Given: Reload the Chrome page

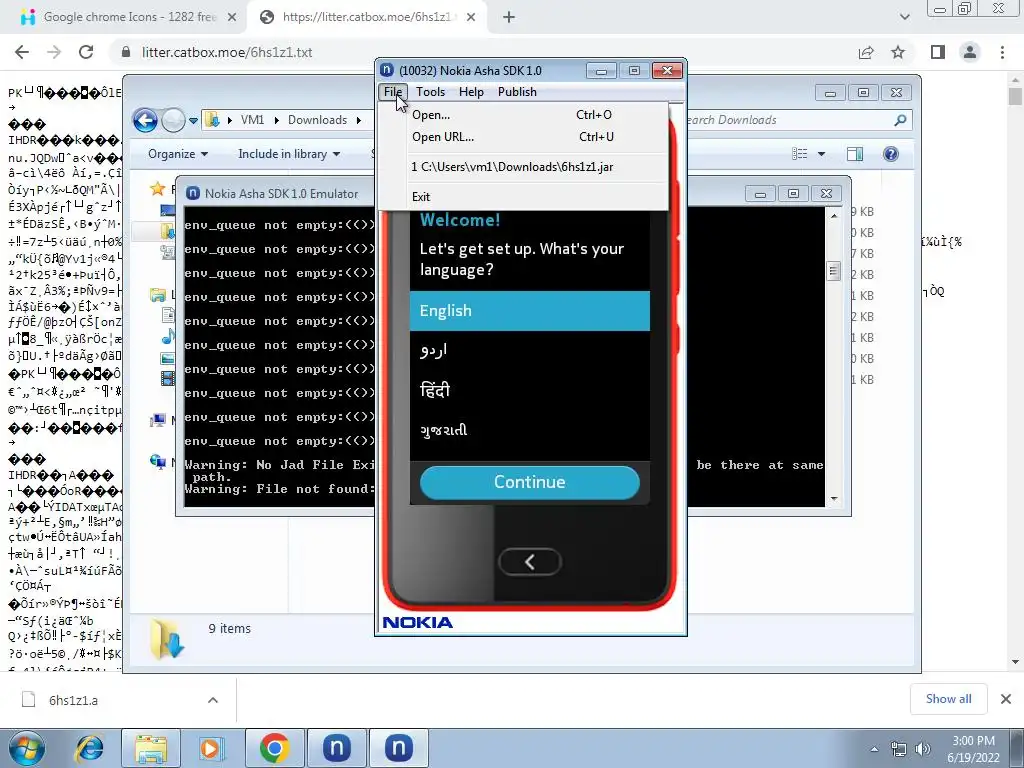Looking at the screenshot, I should 86,52.
